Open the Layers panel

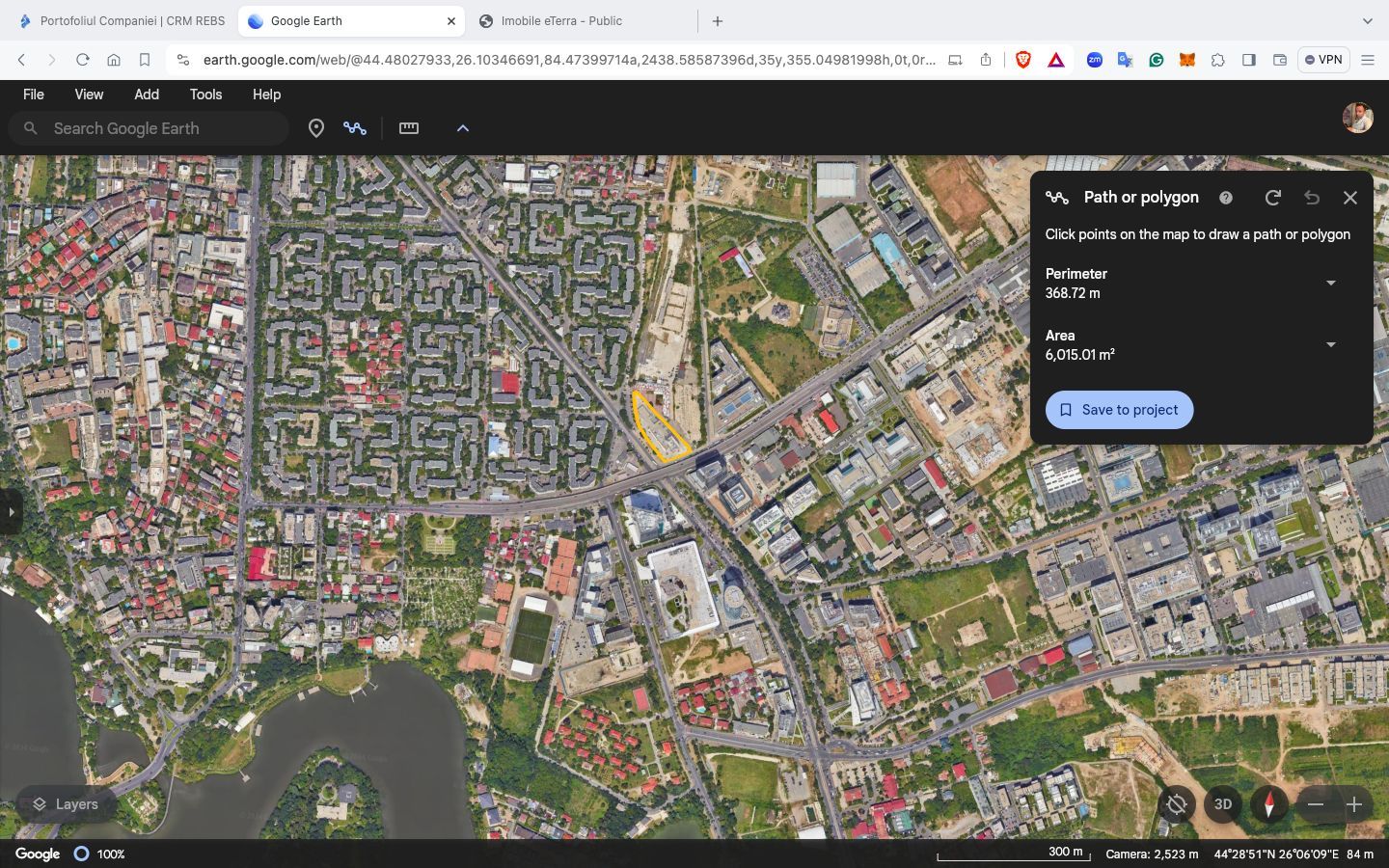66,804
